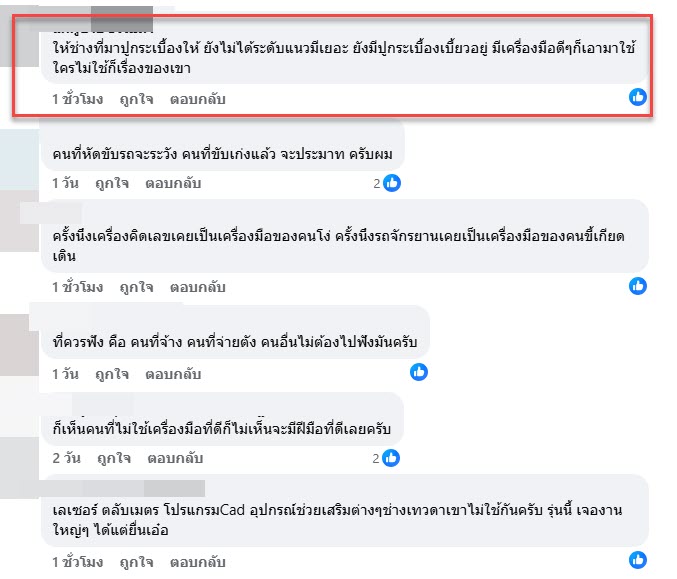Click the reaction icon on the เครื่องคิดเลข comment

click(x=637, y=286)
